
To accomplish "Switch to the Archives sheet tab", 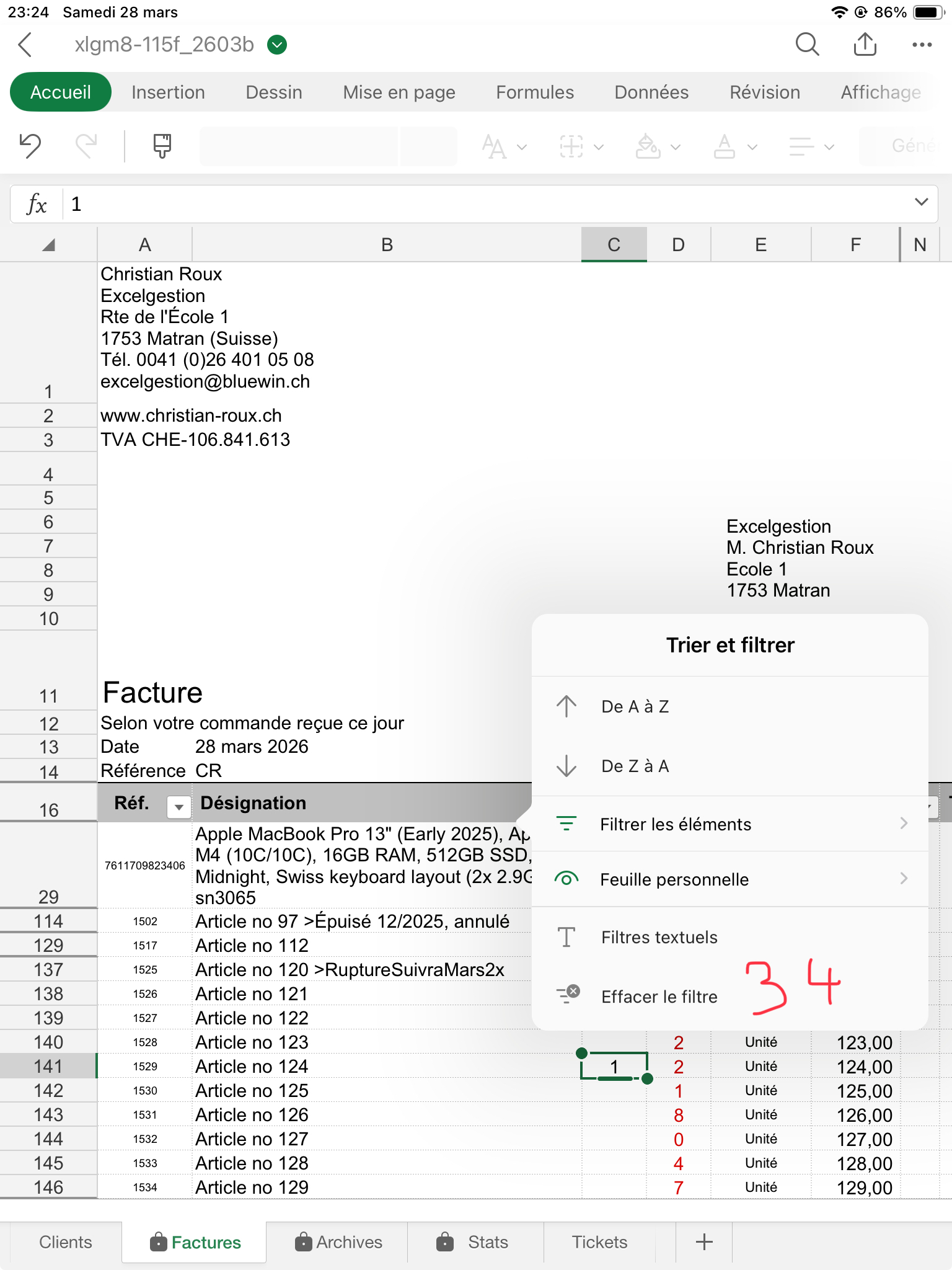I will (338, 1242).
